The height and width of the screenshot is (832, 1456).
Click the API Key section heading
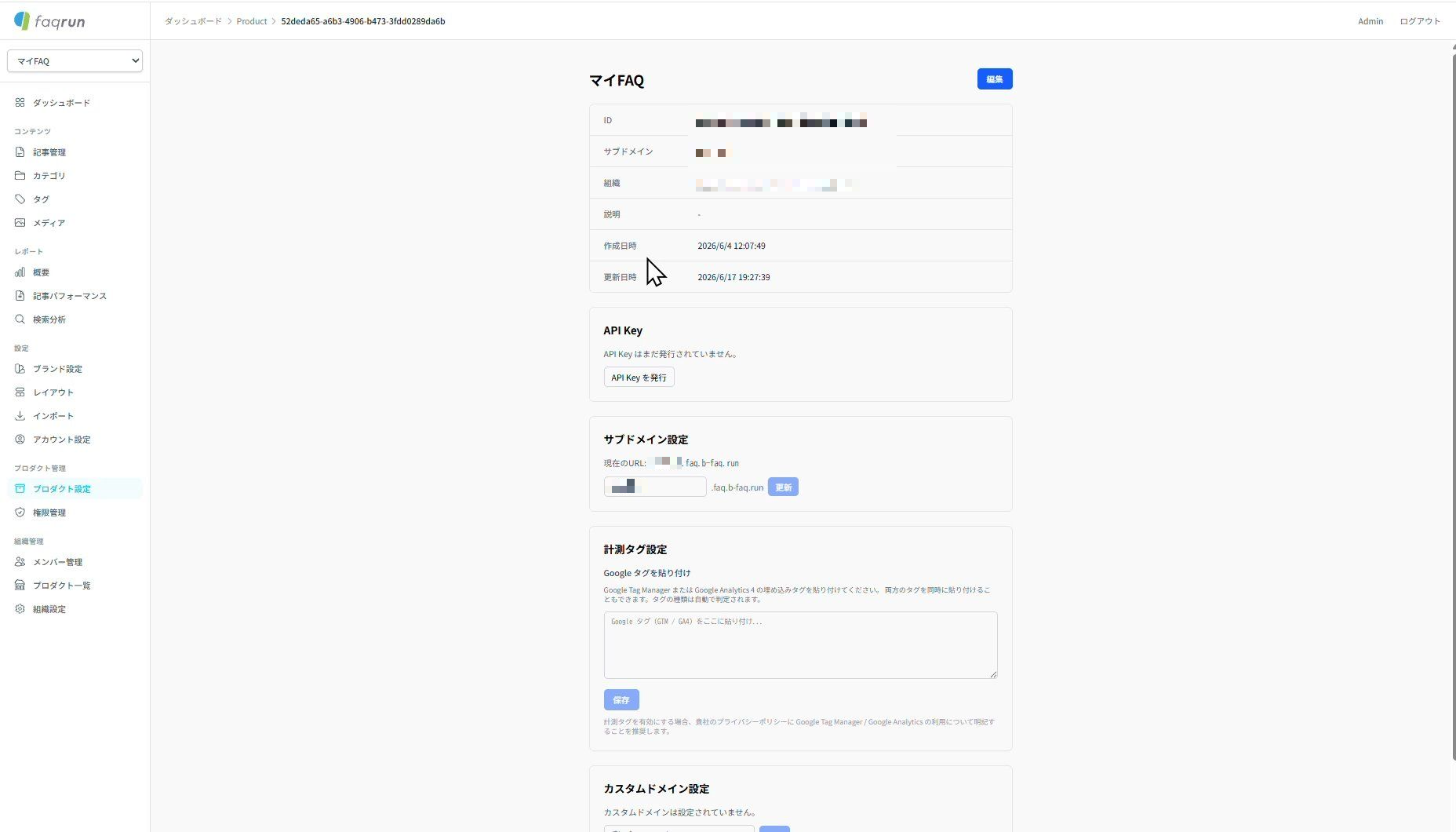(623, 330)
